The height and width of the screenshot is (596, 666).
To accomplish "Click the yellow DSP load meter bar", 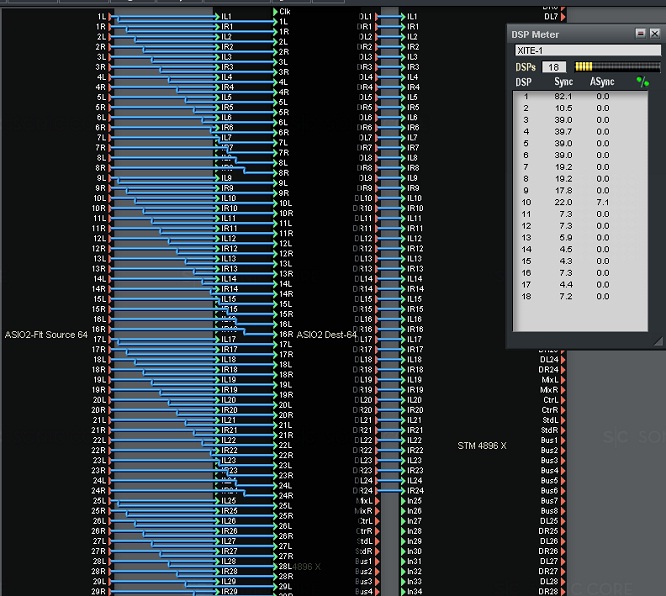I will coord(618,67).
